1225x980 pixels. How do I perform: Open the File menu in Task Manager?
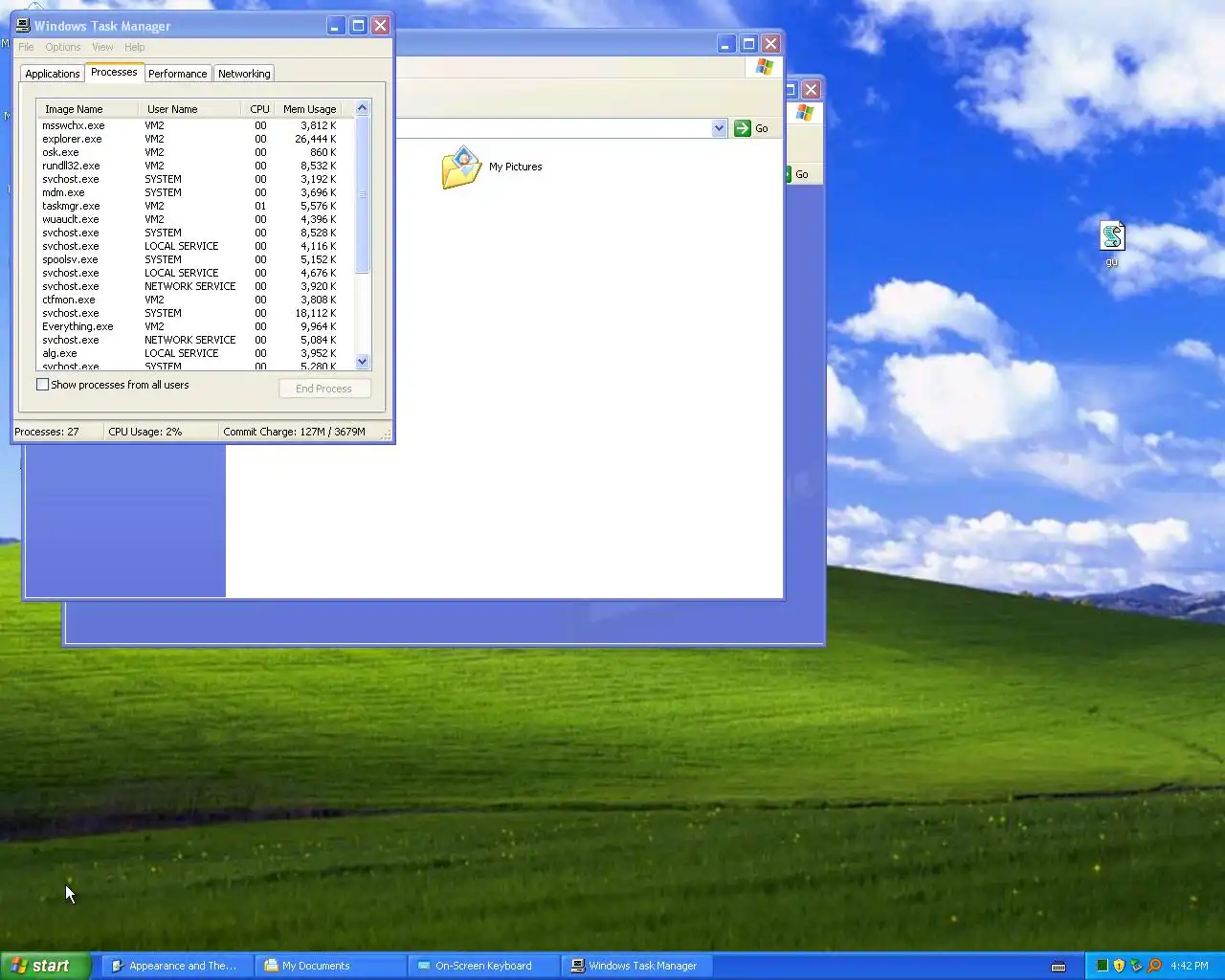click(x=26, y=47)
